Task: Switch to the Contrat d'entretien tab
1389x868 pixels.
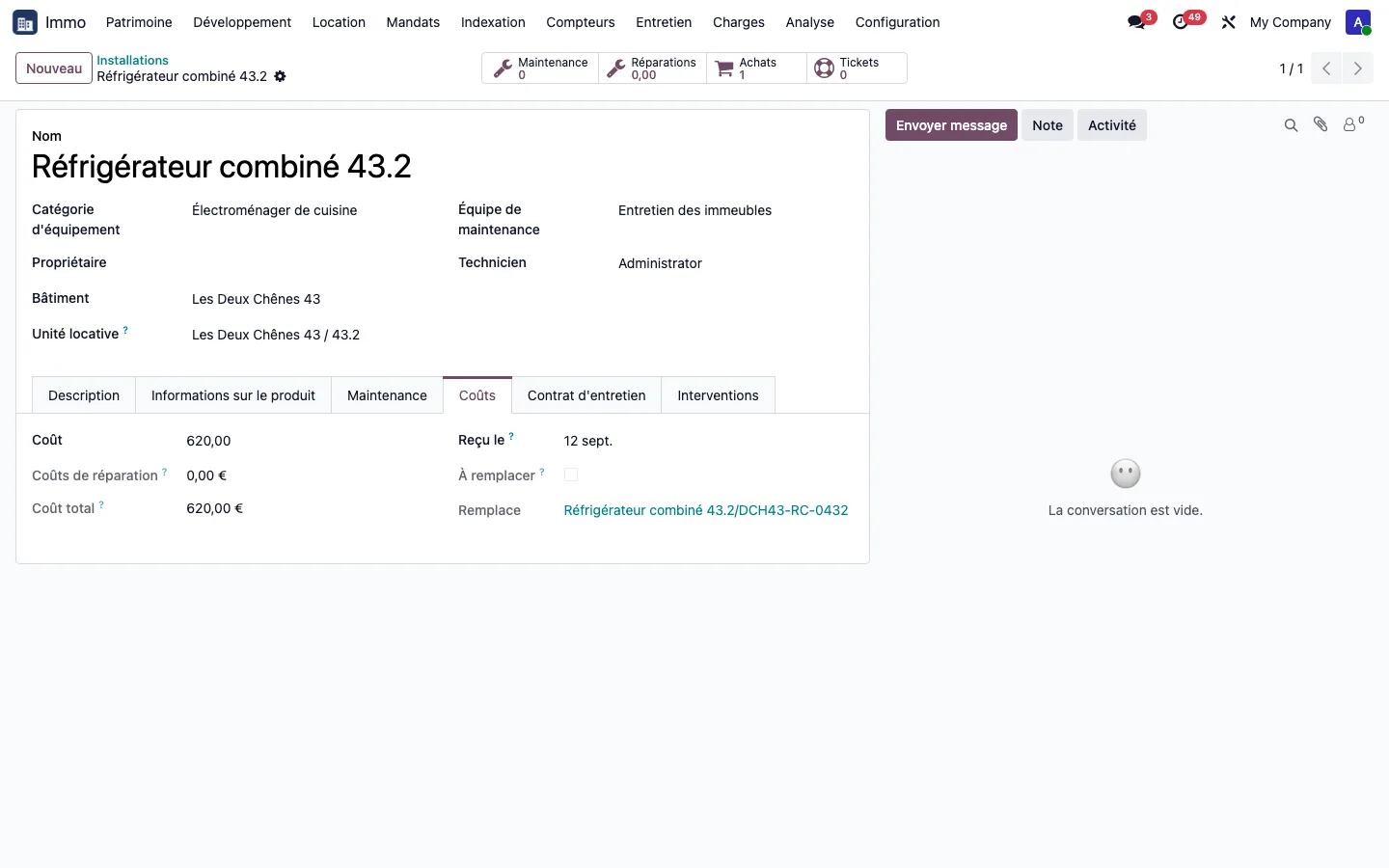Action: [x=586, y=395]
